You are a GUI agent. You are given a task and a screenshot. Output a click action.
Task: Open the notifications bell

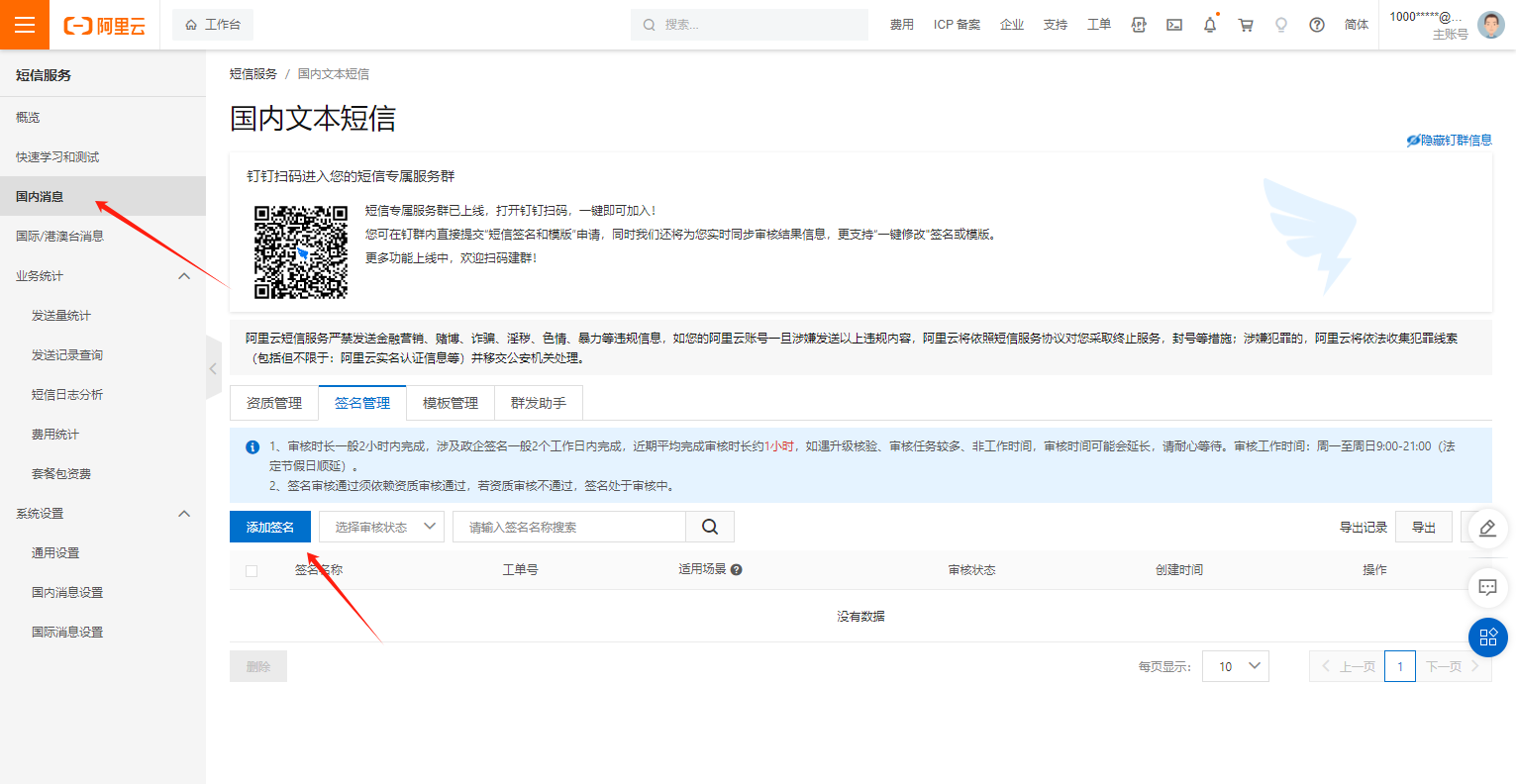pos(1210,25)
